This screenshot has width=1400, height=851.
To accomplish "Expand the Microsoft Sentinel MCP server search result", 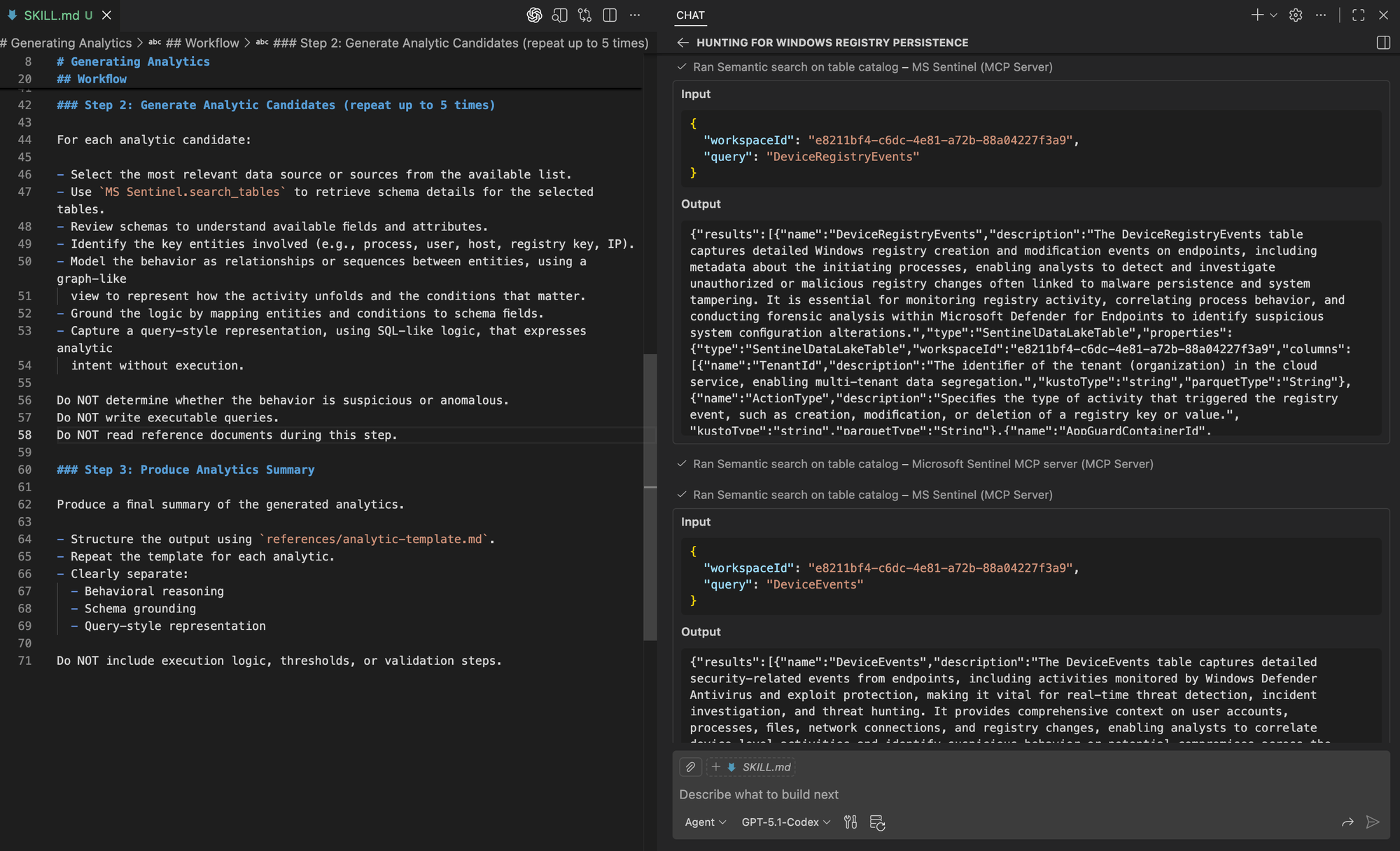I will 923,464.
